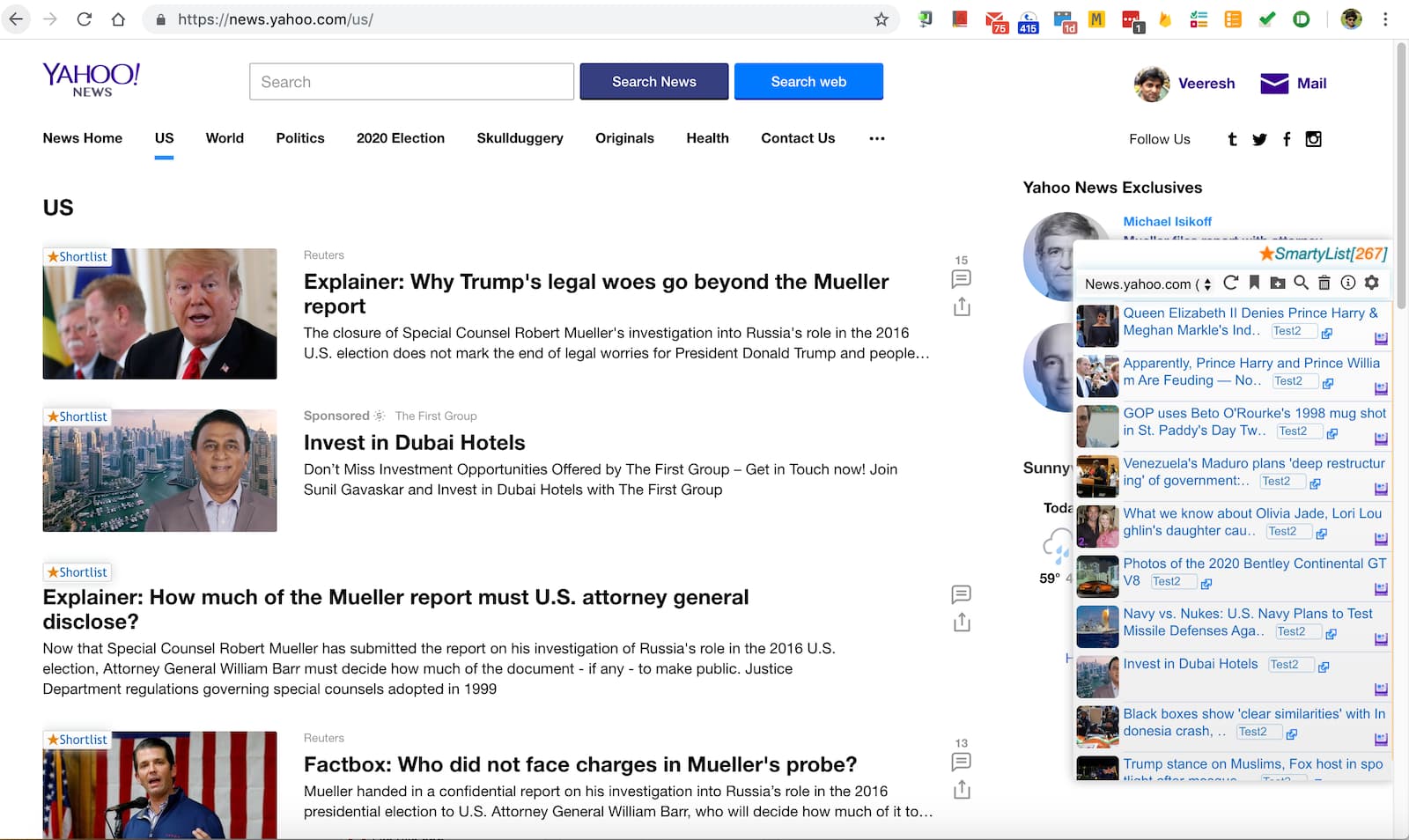
Task: Click the SmartyList info icon
Action: 1347,283
